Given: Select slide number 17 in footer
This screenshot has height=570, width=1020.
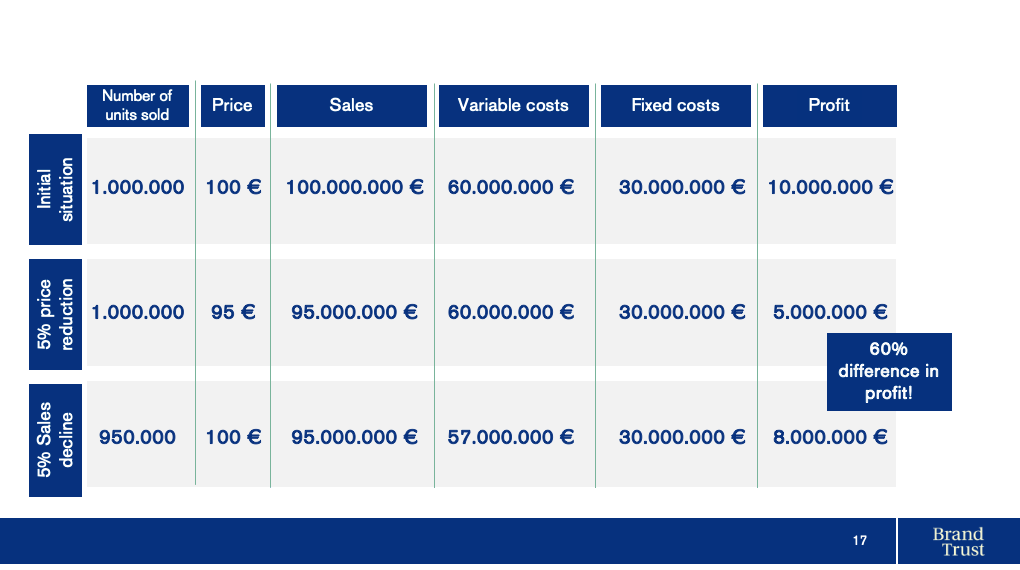Looking at the screenshot, I should (x=860, y=541).
